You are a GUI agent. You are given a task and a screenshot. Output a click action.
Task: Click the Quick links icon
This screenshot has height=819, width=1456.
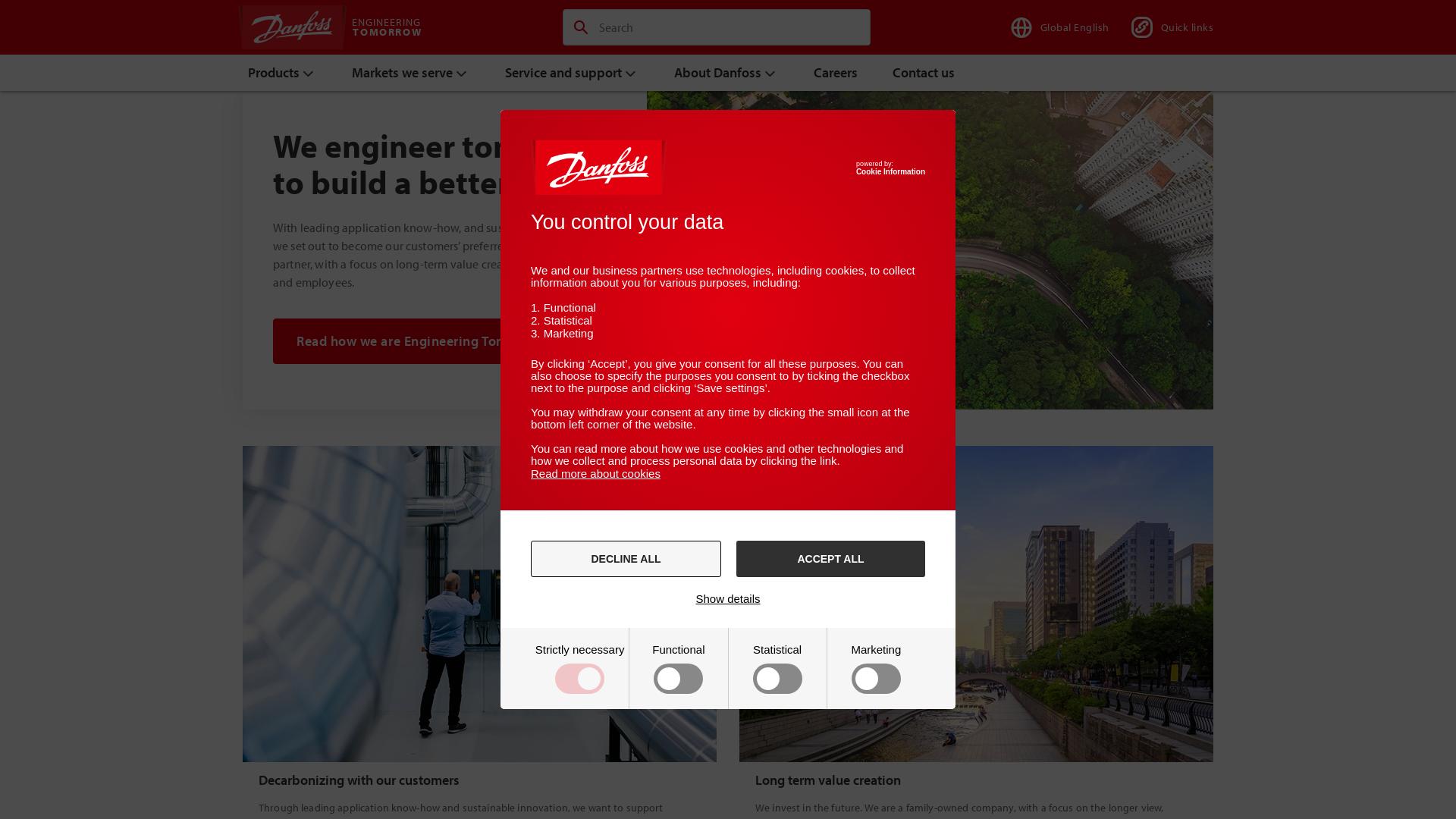1141,27
